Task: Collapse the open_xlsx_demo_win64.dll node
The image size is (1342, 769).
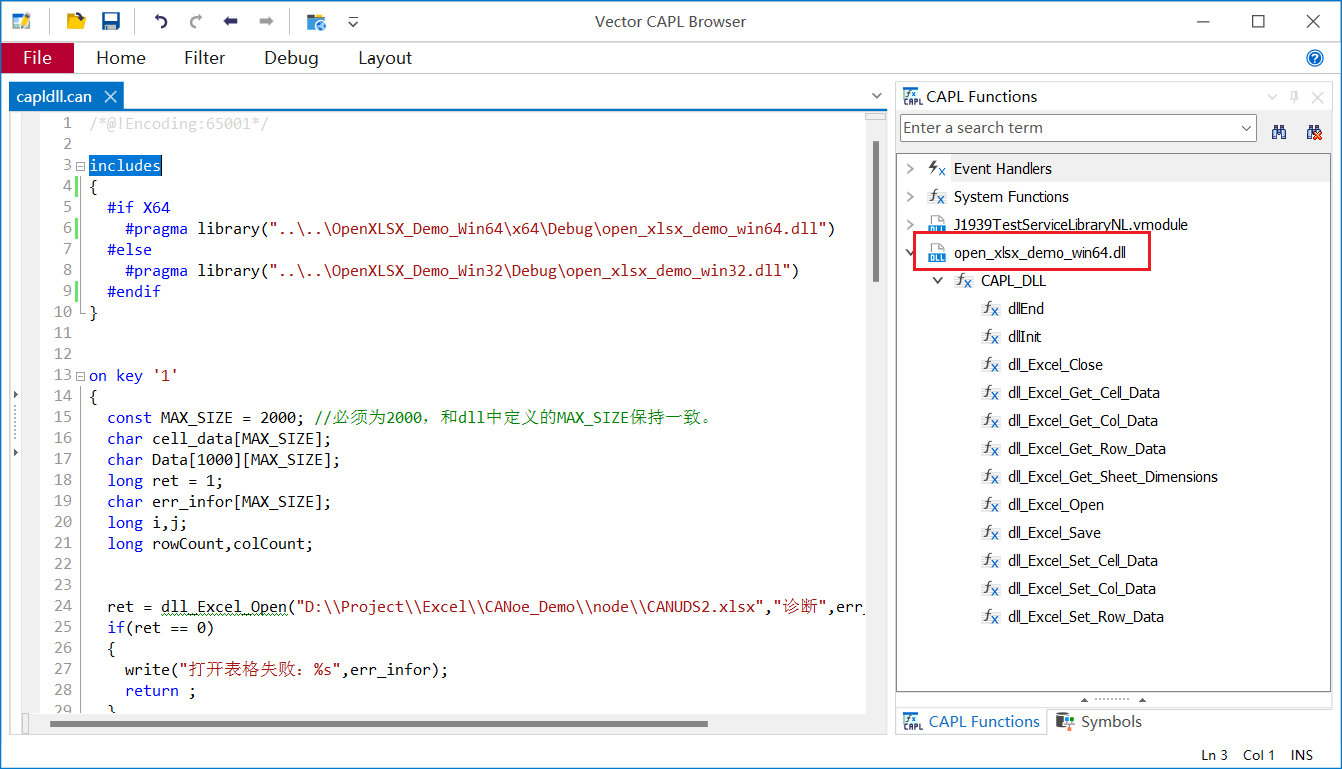Action: (x=910, y=253)
